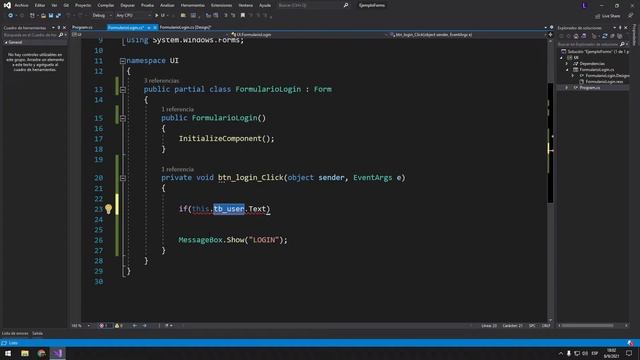Click the open file toolbar icon
This screenshot has height=360, width=640.
(43, 16)
